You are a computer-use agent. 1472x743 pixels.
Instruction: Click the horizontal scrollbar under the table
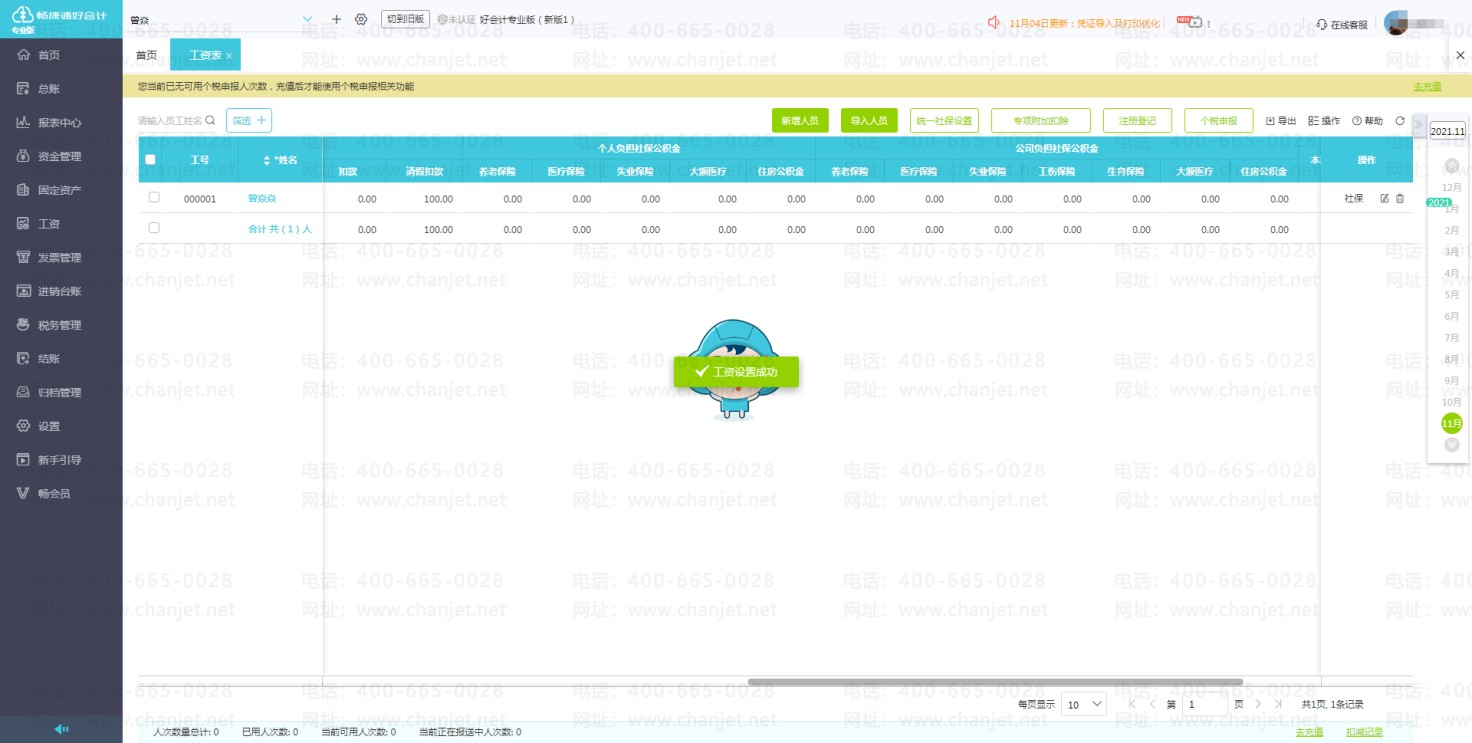tap(995, 682)
